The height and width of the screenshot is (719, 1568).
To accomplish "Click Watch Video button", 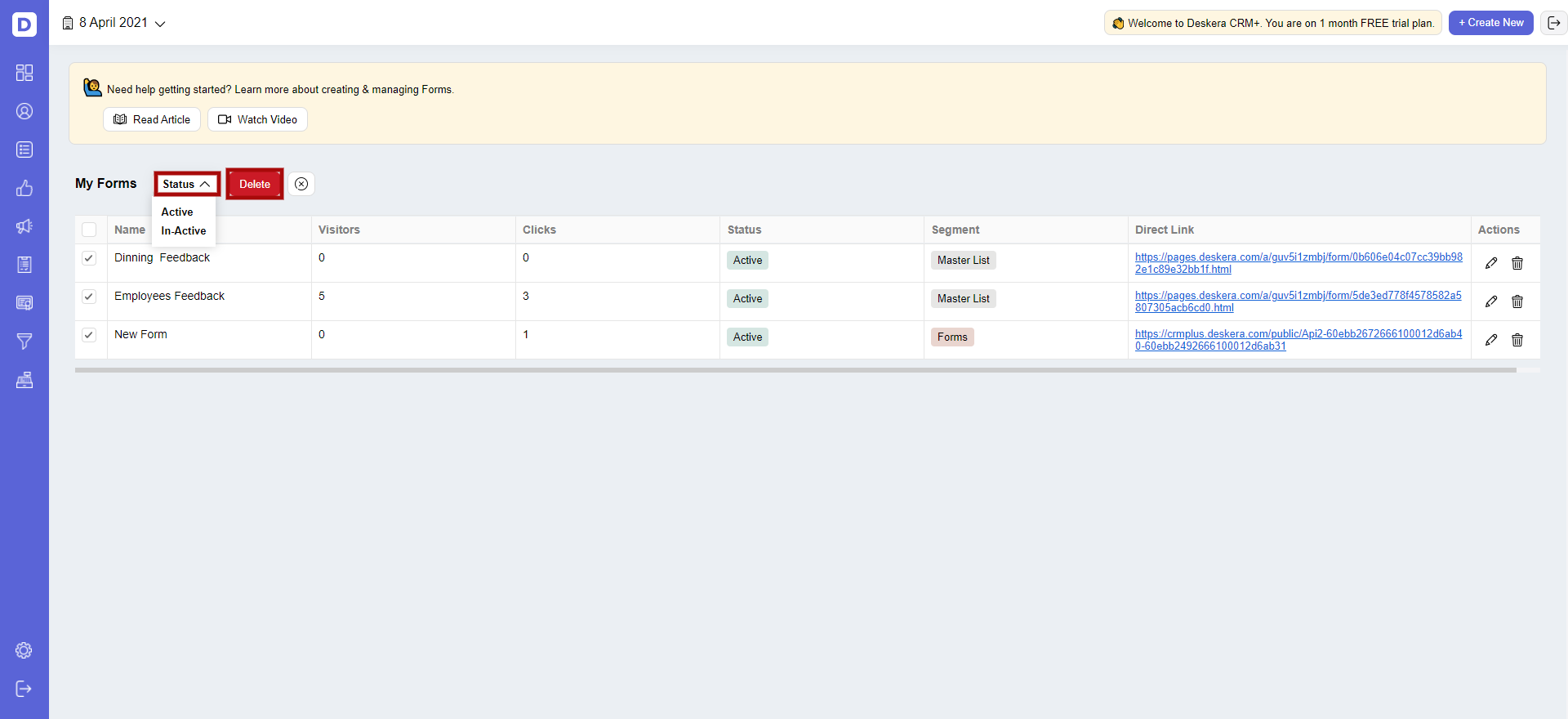I will coord(257,119).
